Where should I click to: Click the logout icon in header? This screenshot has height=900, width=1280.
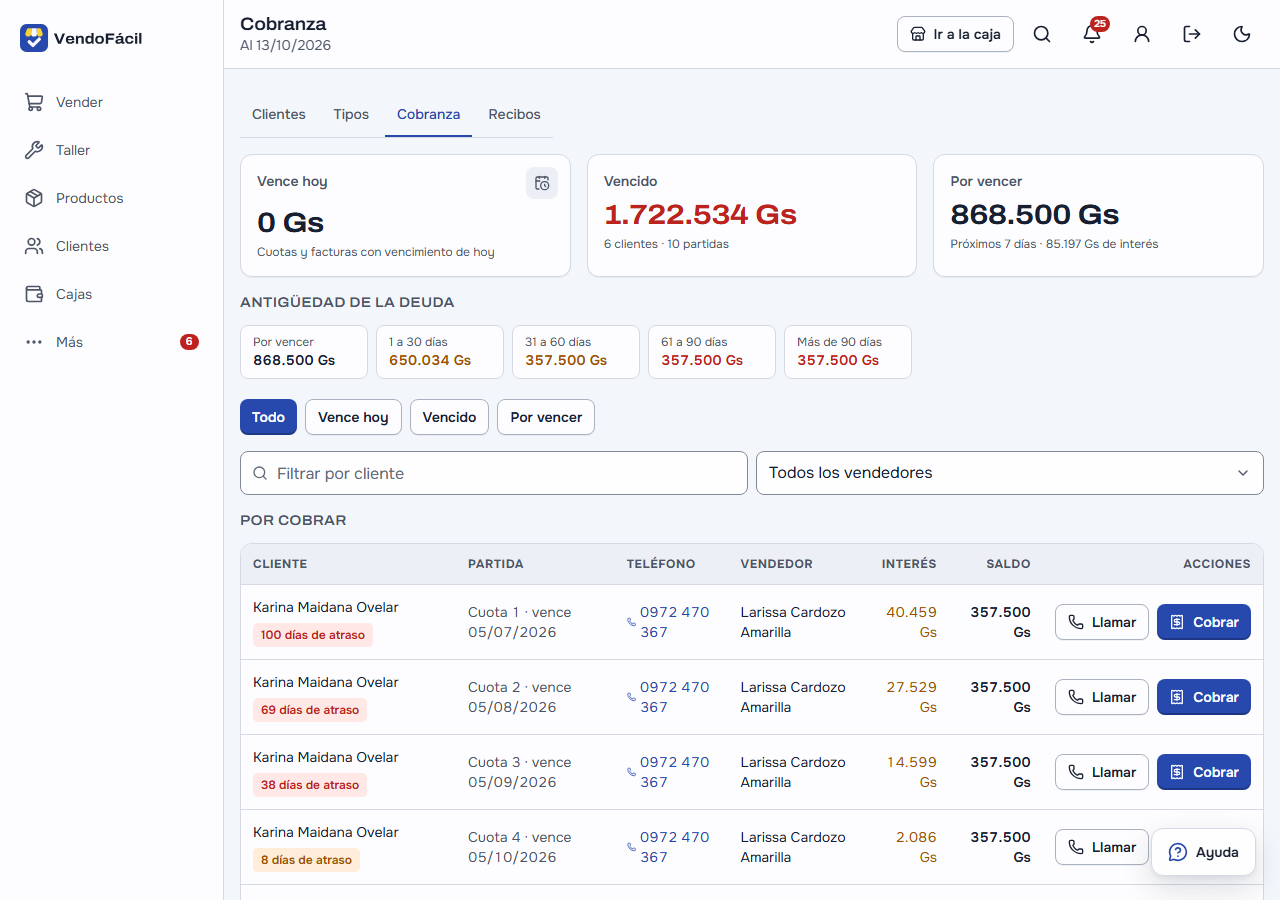[1192, 34]
